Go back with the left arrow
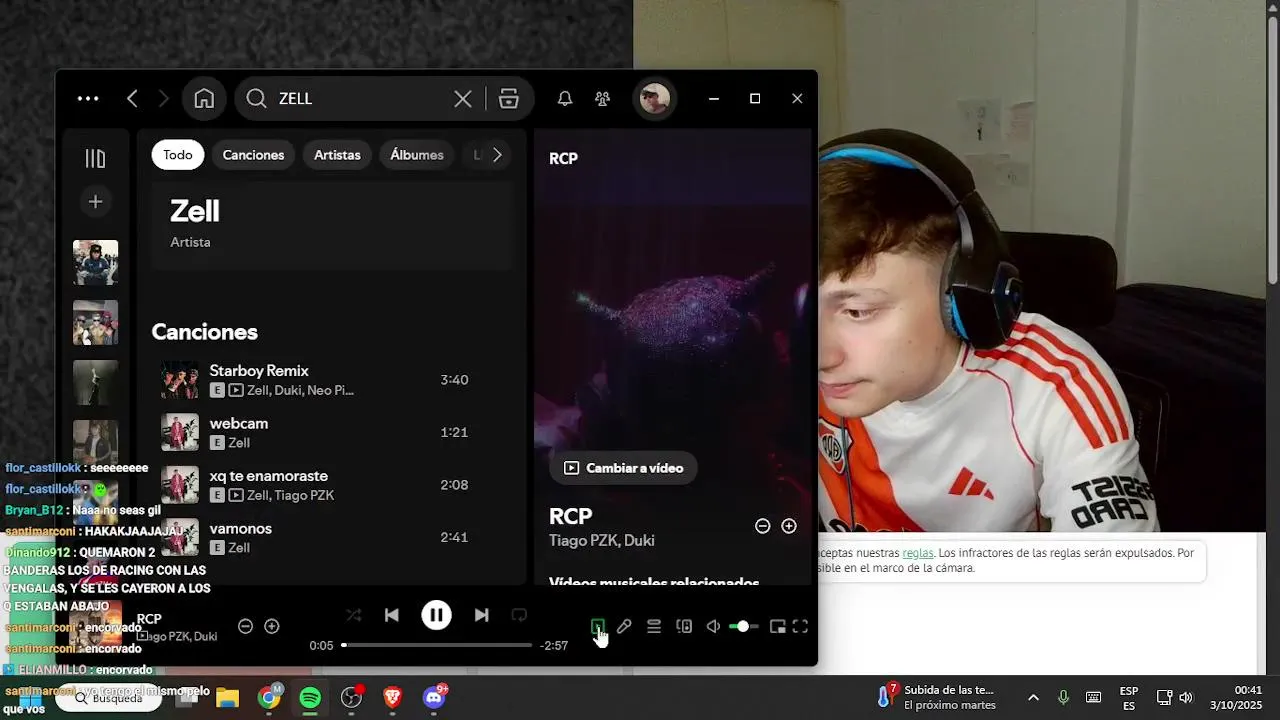 pyautogui.click(x=132, y=98)
